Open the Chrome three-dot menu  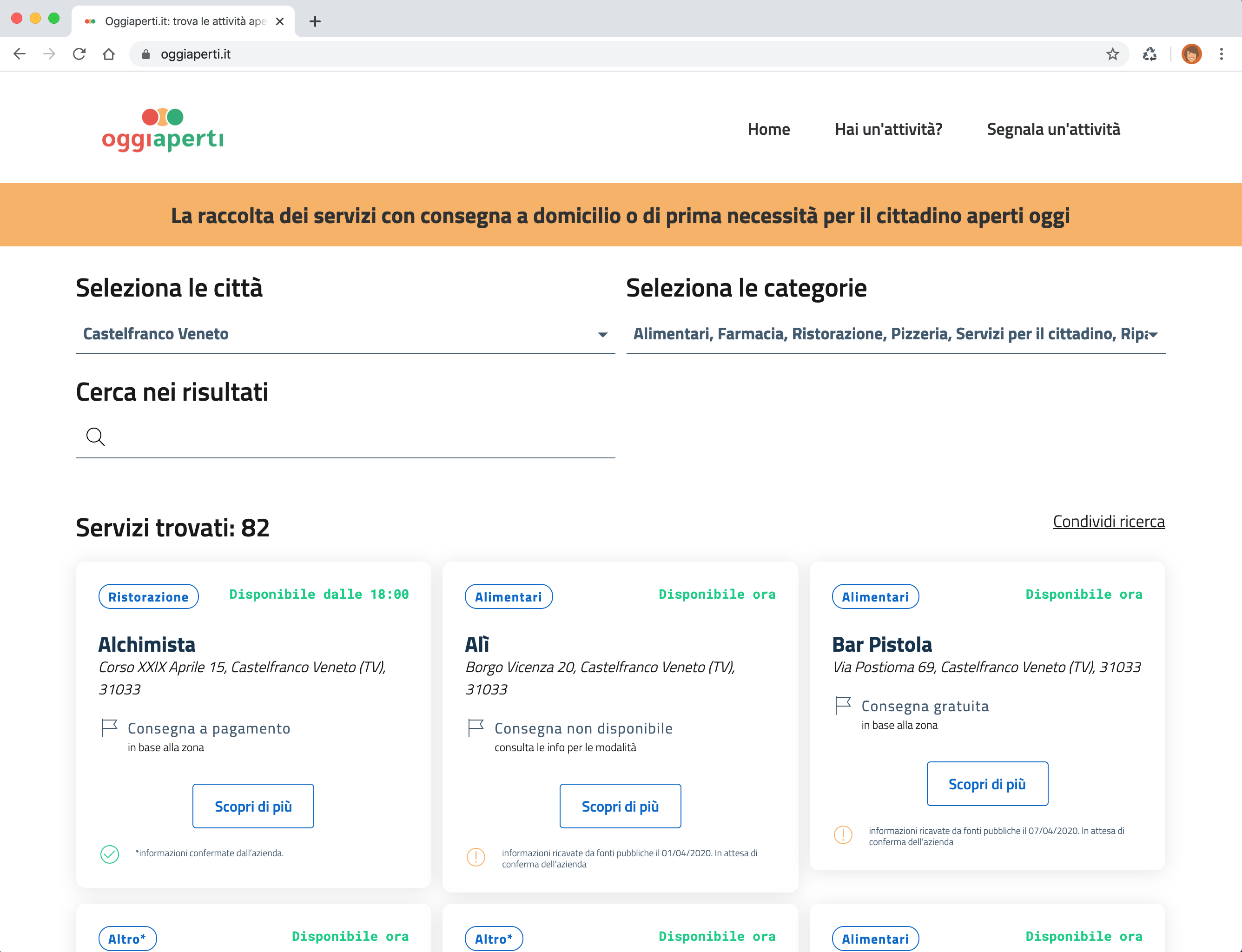pyautogui.click(x=1222, y=54)
